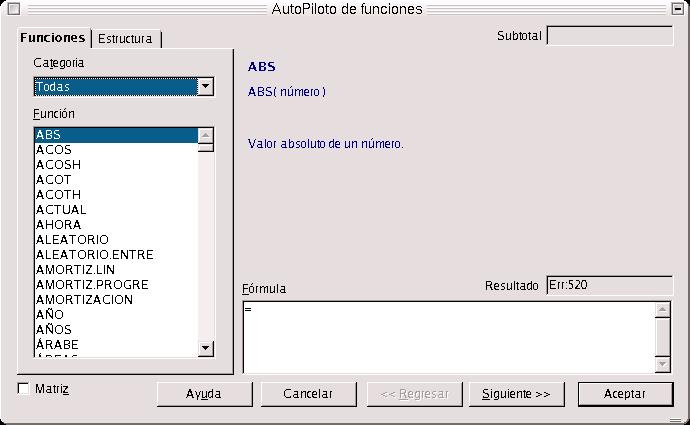
Task: Click the title bar minimize icon
Action: coord(678,9)
